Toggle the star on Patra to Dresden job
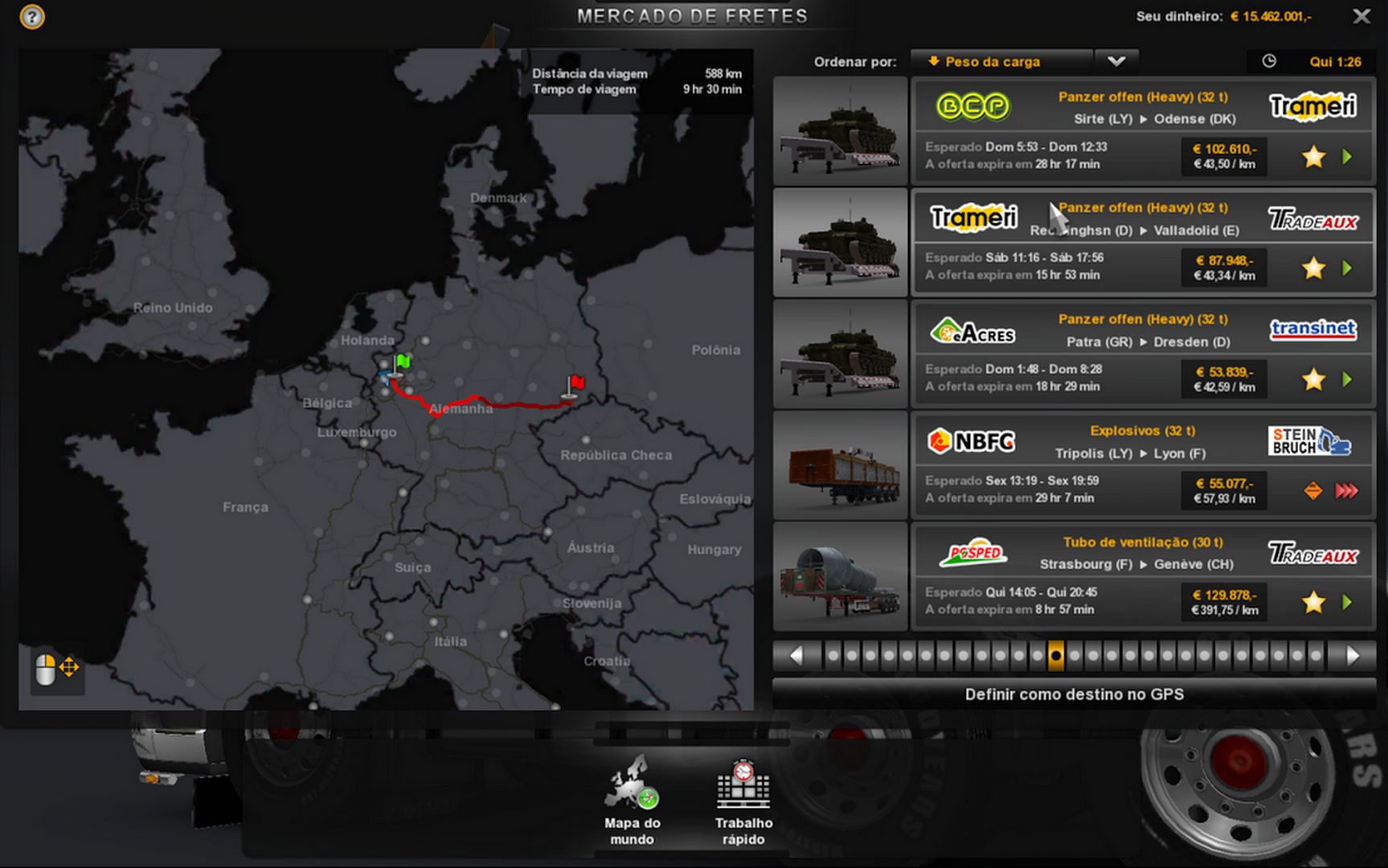1388x868 pixels. [x=1313, y=379]
